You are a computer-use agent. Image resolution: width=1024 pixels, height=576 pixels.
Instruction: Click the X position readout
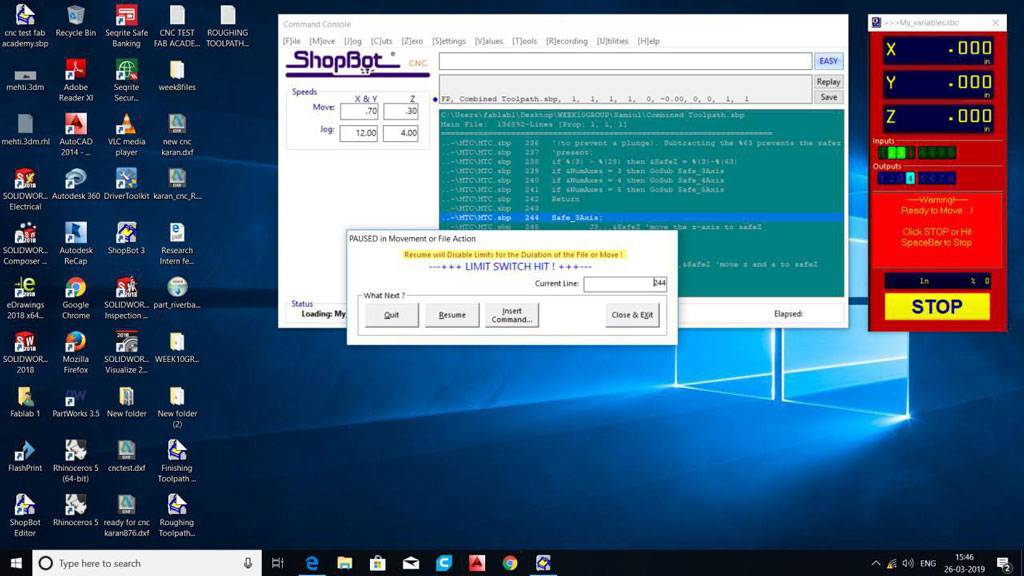tap(938, 50)
